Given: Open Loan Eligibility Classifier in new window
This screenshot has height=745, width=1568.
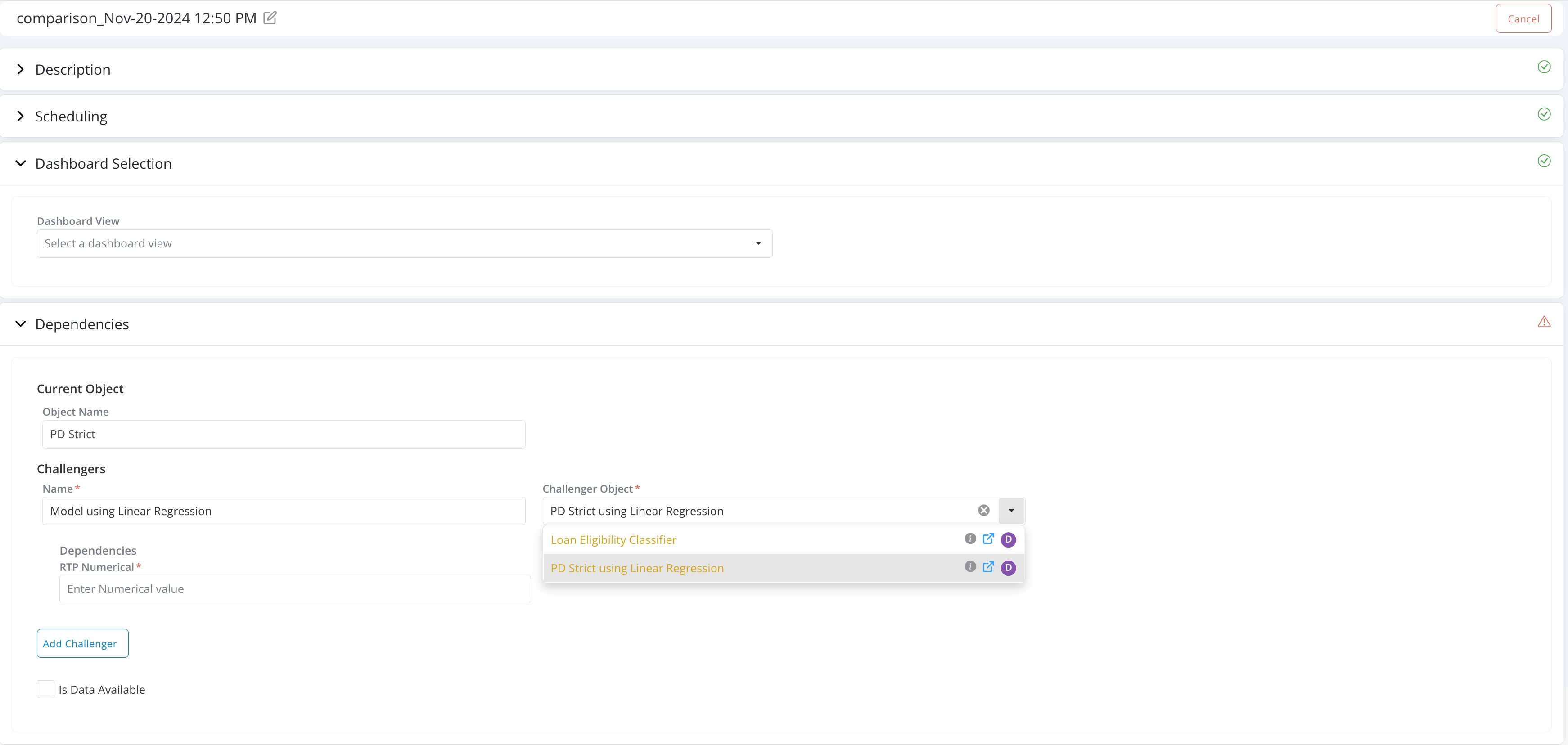Looking at the screenshot, I should click(988, 539).
